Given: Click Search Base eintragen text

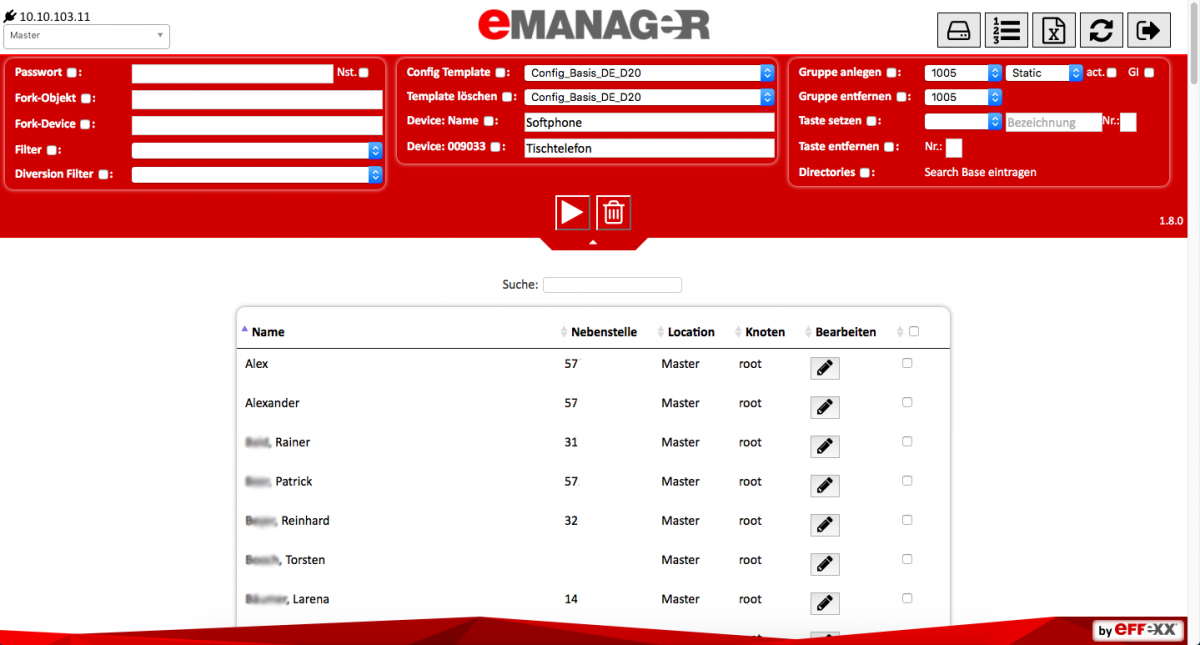Looking at the screenshot, I should click(x=980, y=172).
